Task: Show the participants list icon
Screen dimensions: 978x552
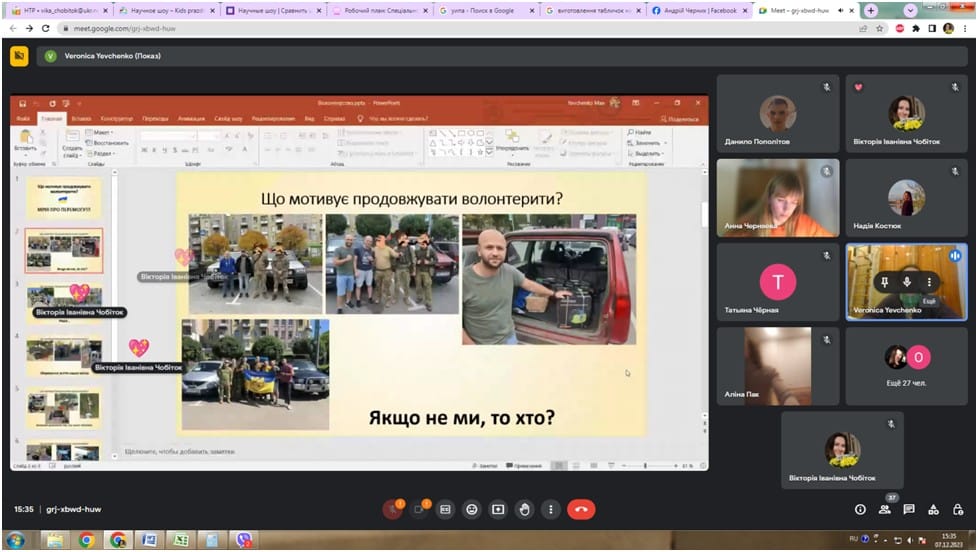Action: (x=884, y=509)
